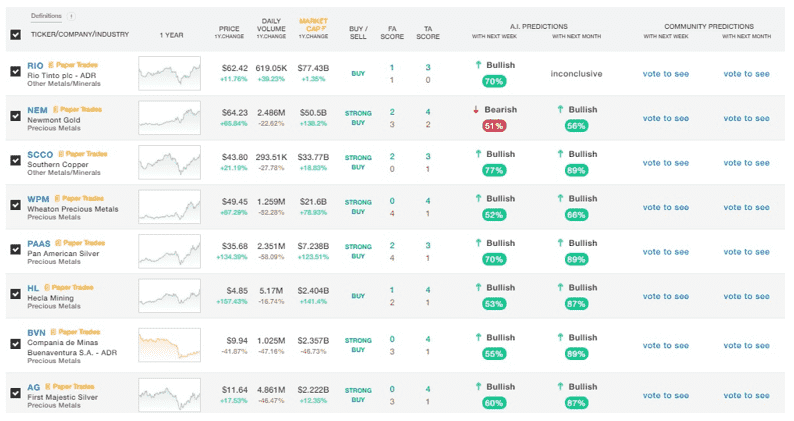Screen dimensions: 794x421
Task: Uncheck the NEM row checkbox
Action: pyautogui.click(x=16, y=116)
